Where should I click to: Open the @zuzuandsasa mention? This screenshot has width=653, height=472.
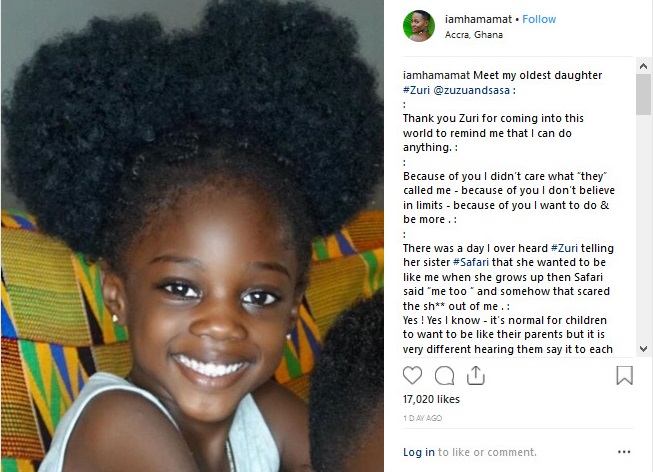coord(471,90)
